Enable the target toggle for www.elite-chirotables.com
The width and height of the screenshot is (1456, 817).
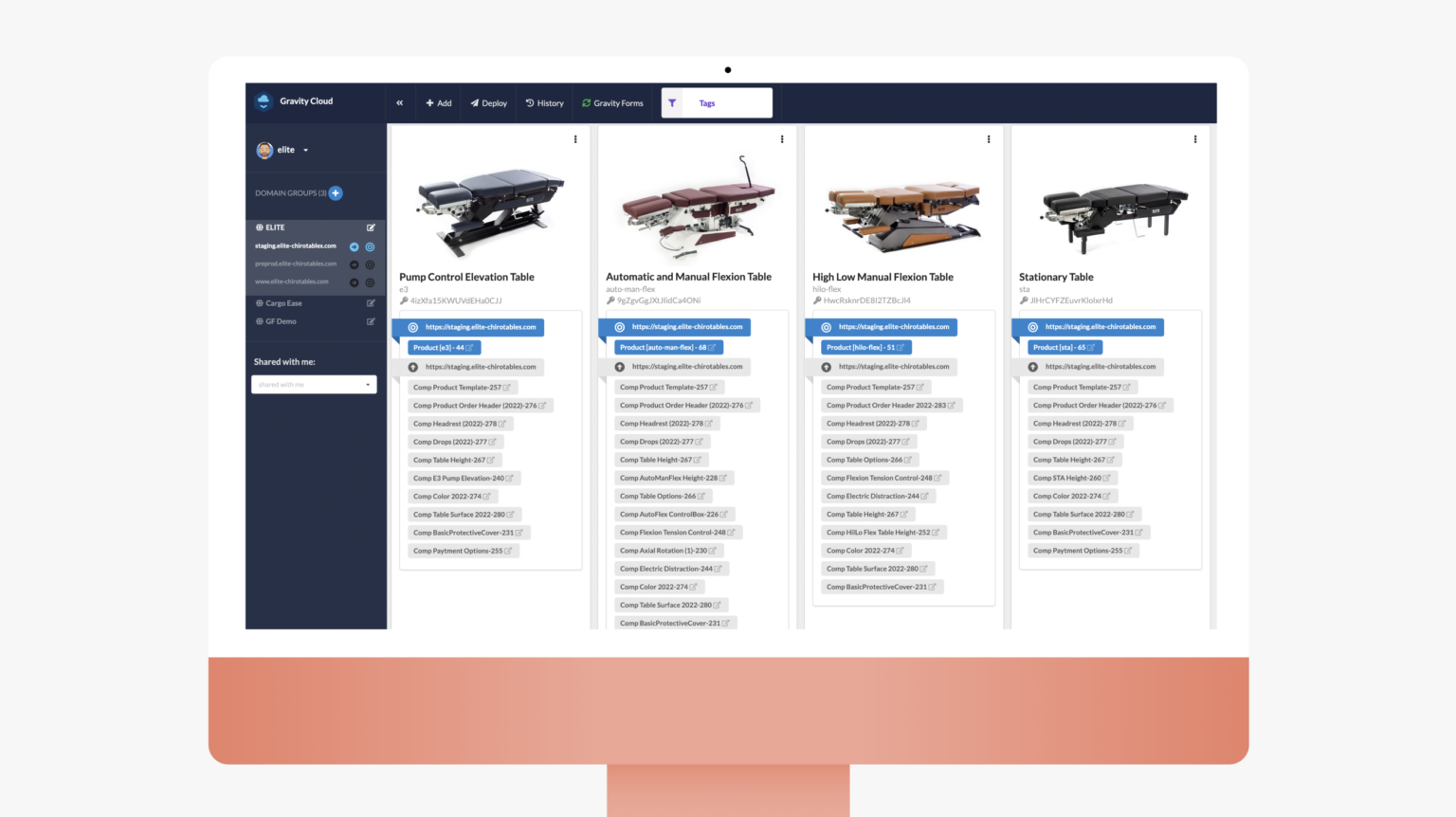coord(370,283)
